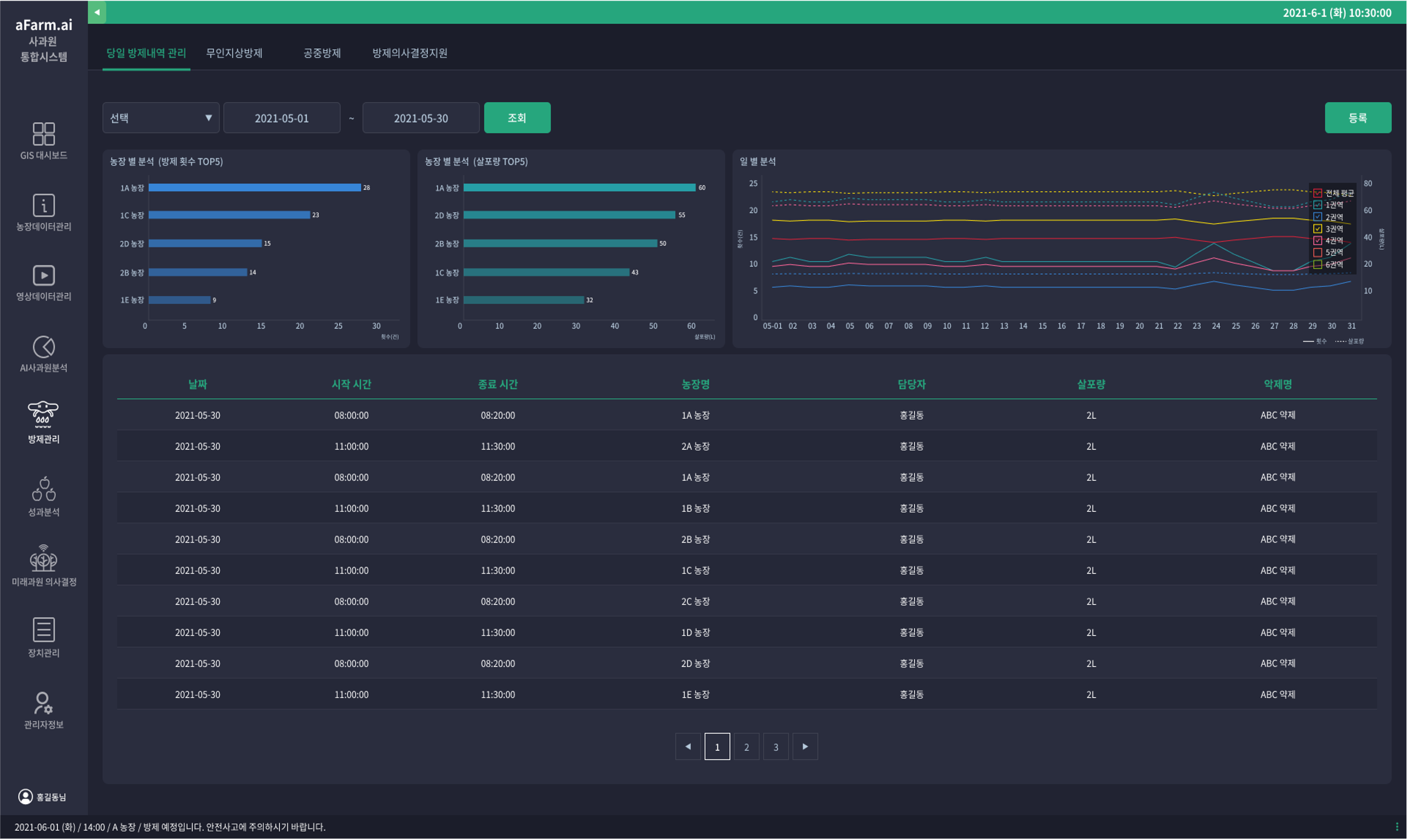This screenshot has height=840, width=1408.
Task: Click the 조회 search button
Action: pos(517,118)
